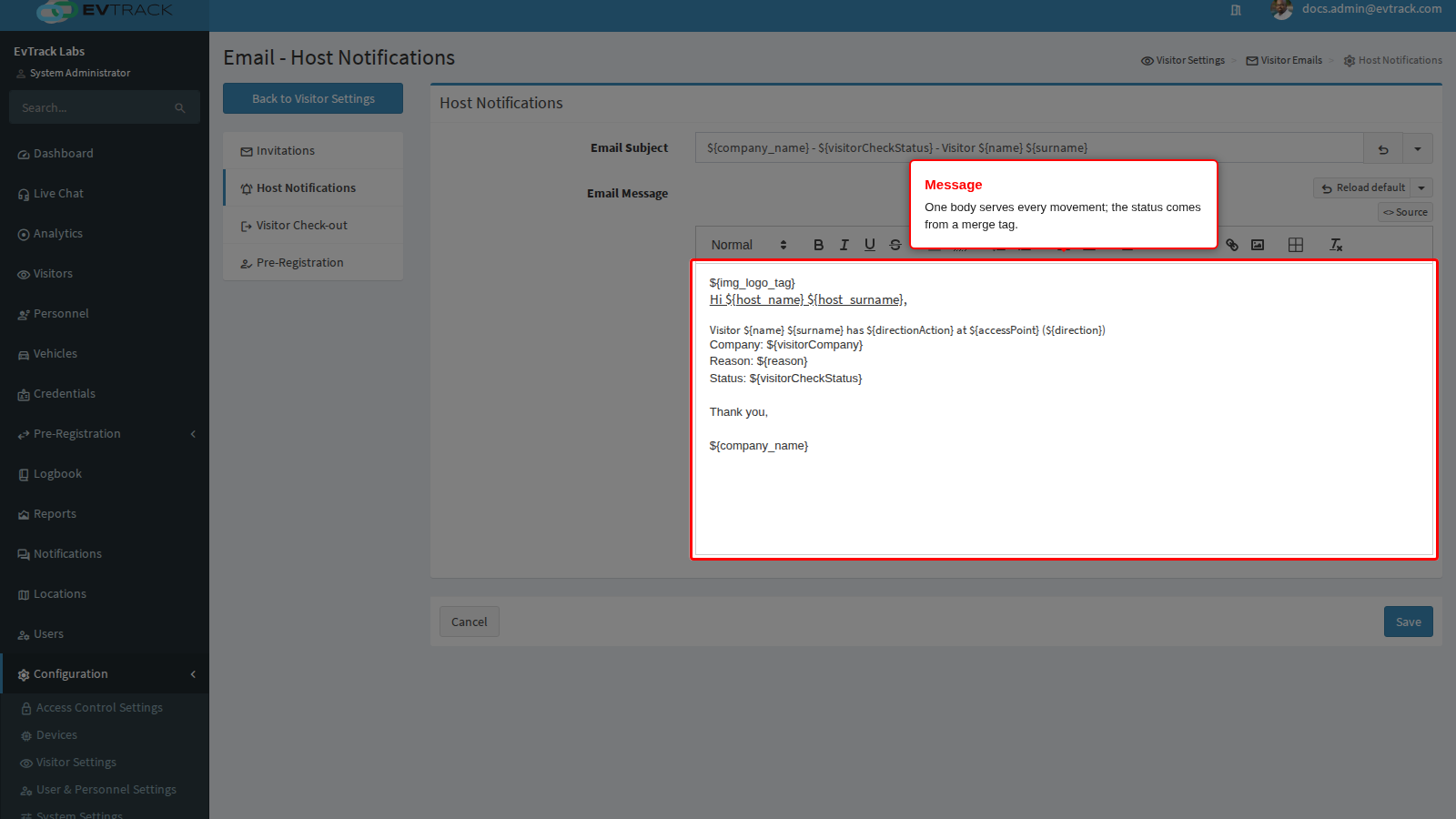Insert a table using the grid icon

[1296, 245]
